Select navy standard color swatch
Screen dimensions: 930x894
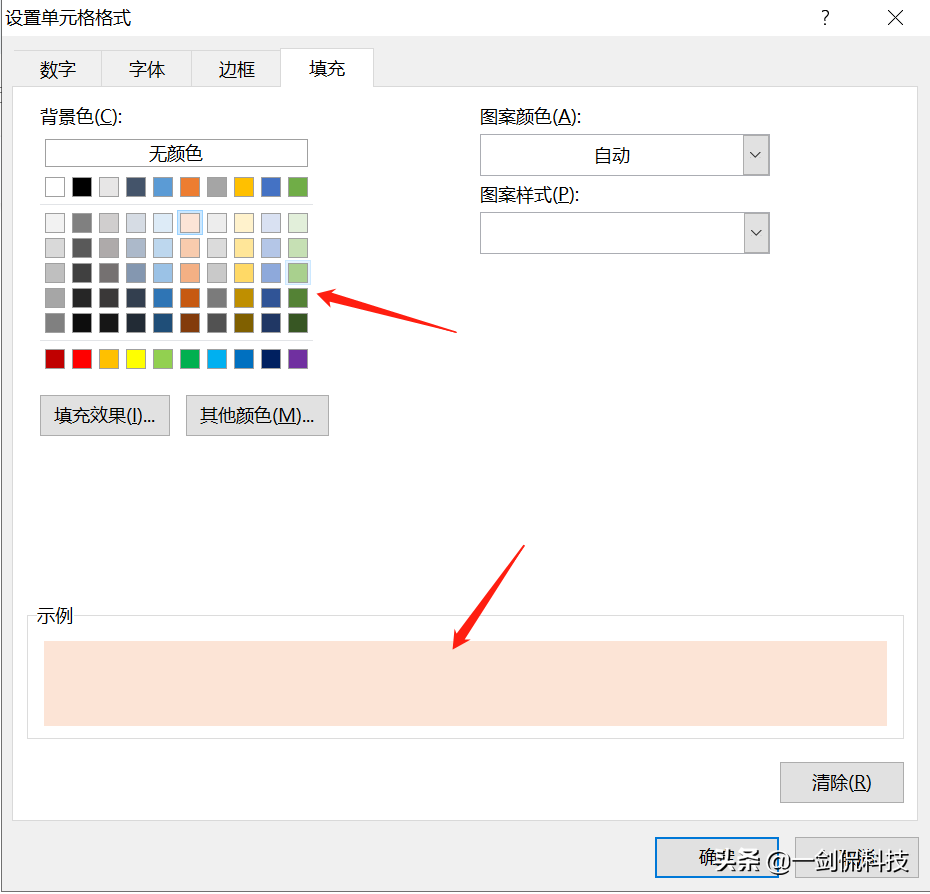coord(271,359)
